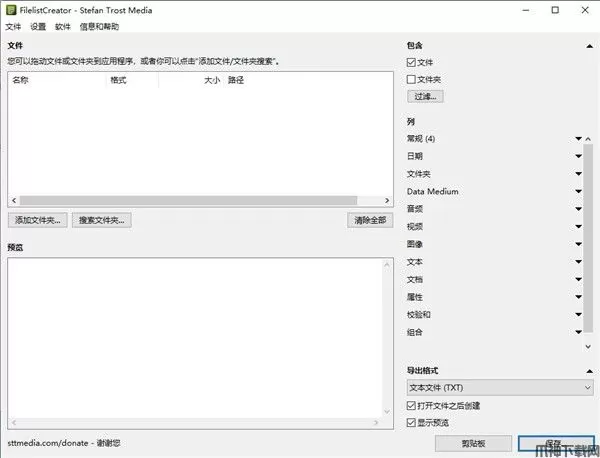Image resolution: width=600 pixels, height=458 pixels.
Task: Click file list scroll right arrow
Action: [x=387, y=200]
